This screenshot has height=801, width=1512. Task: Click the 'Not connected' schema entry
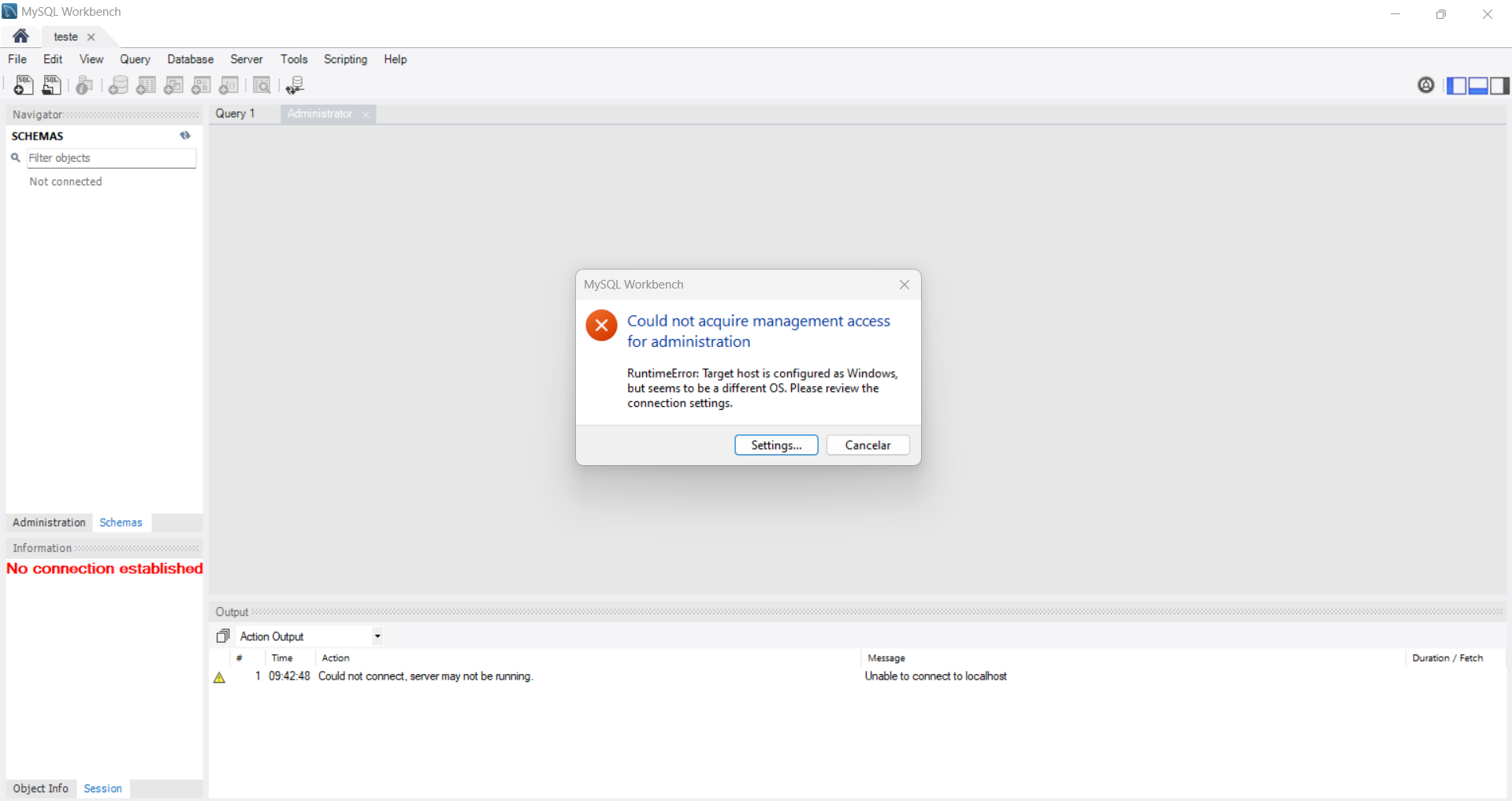65,181
